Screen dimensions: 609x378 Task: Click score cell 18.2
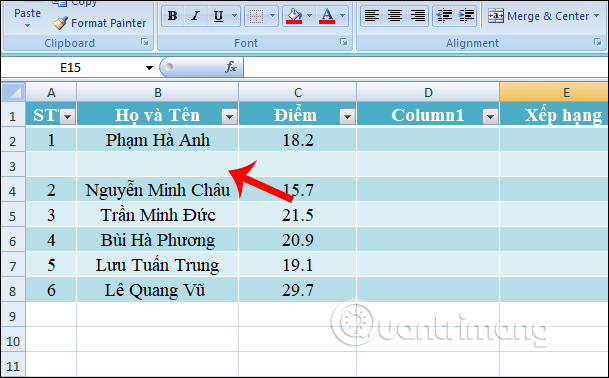point(298,140)
